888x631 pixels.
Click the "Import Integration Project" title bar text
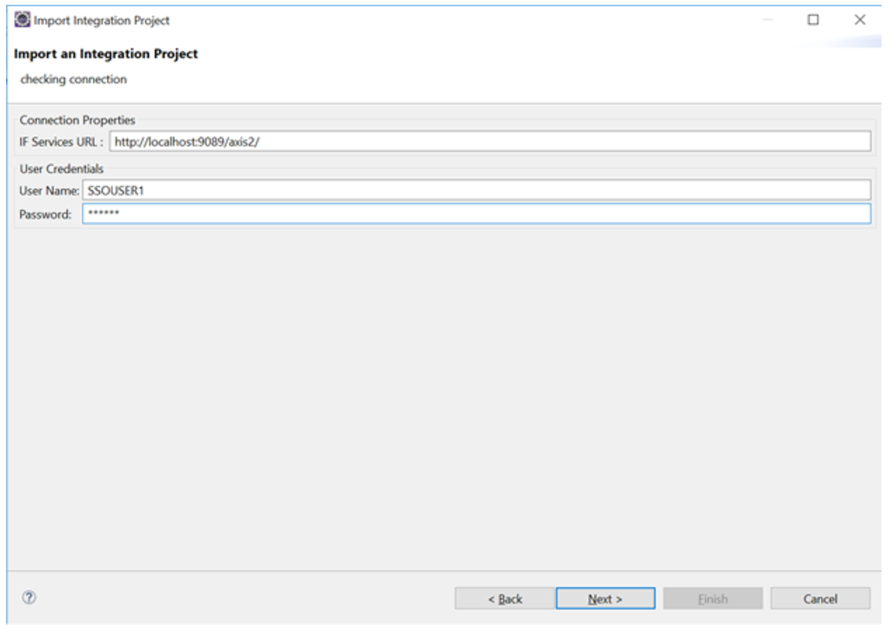[x=102, y=20]
